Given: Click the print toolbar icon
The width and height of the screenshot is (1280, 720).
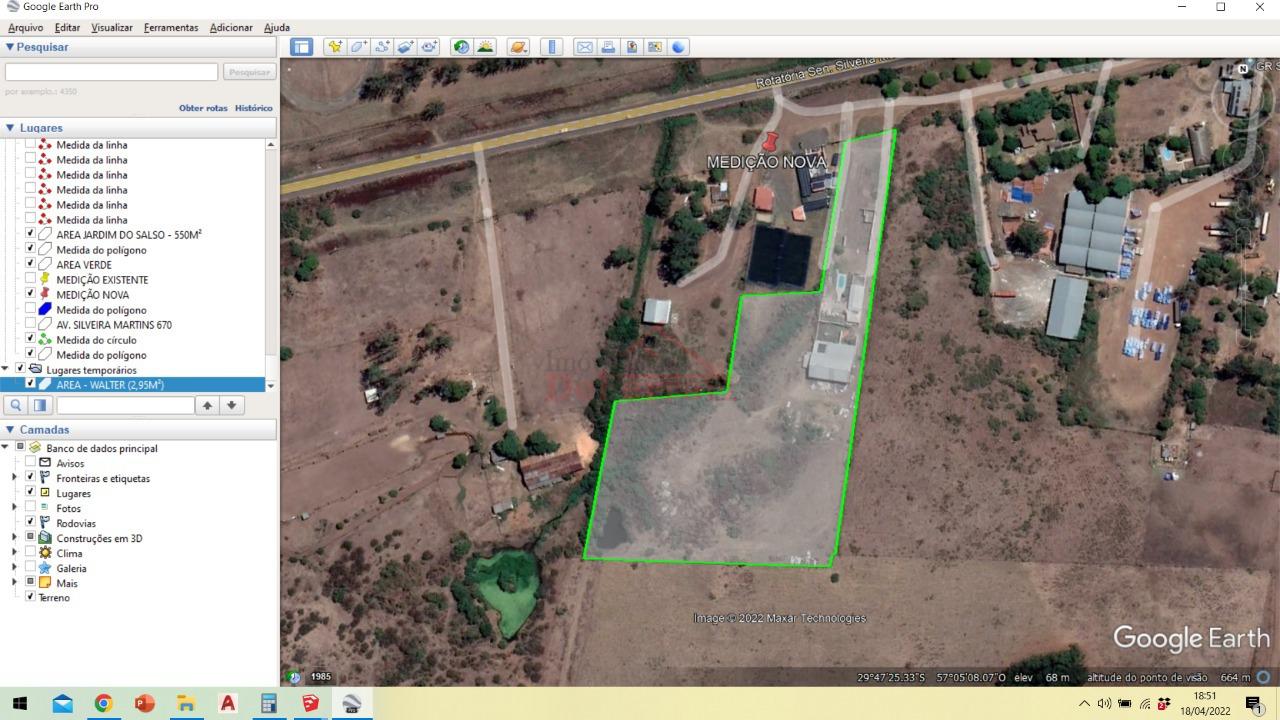Looking at the screenshot, I should pos(608,47).
